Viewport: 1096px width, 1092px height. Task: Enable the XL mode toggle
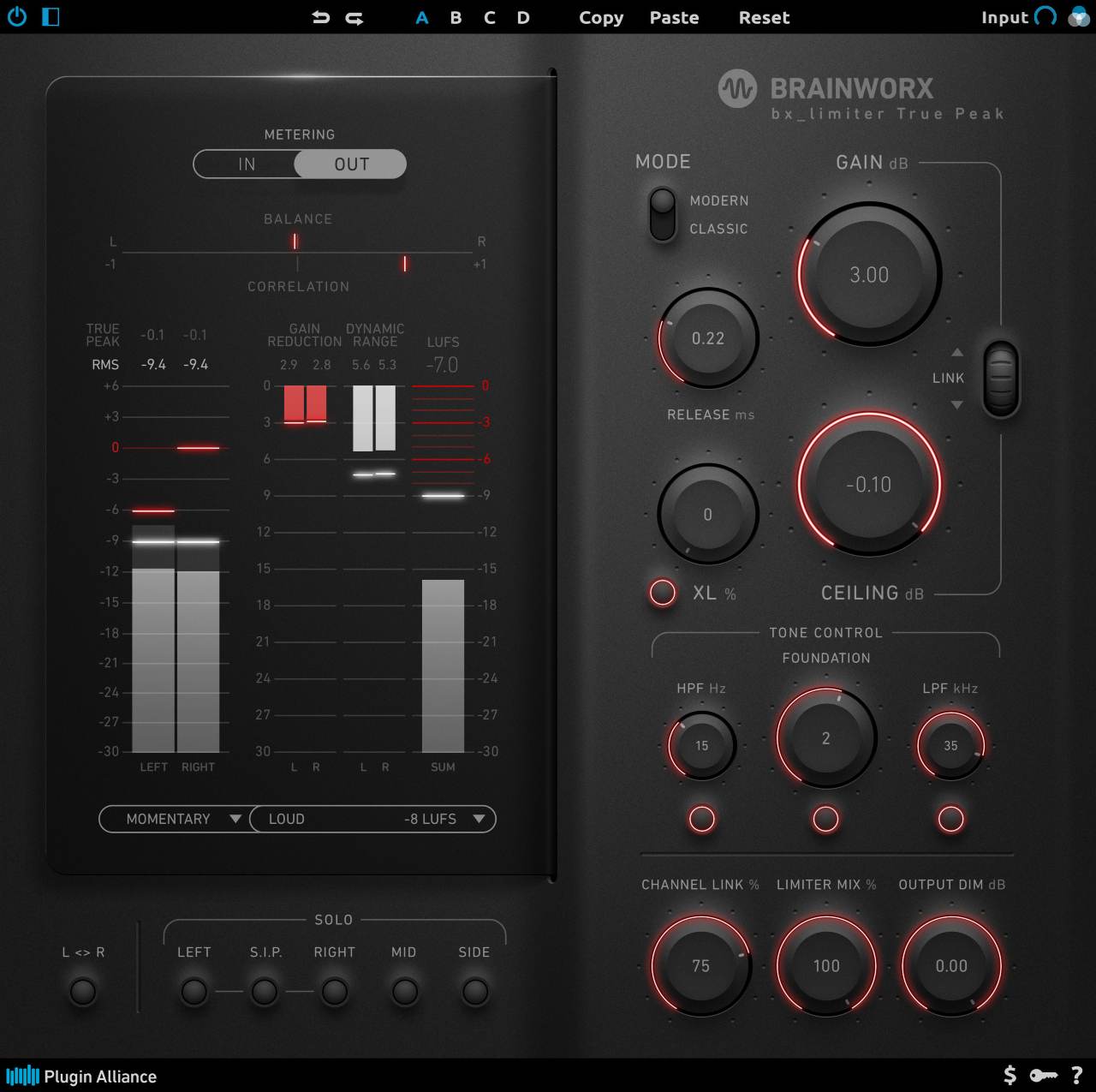click(662, 592)
